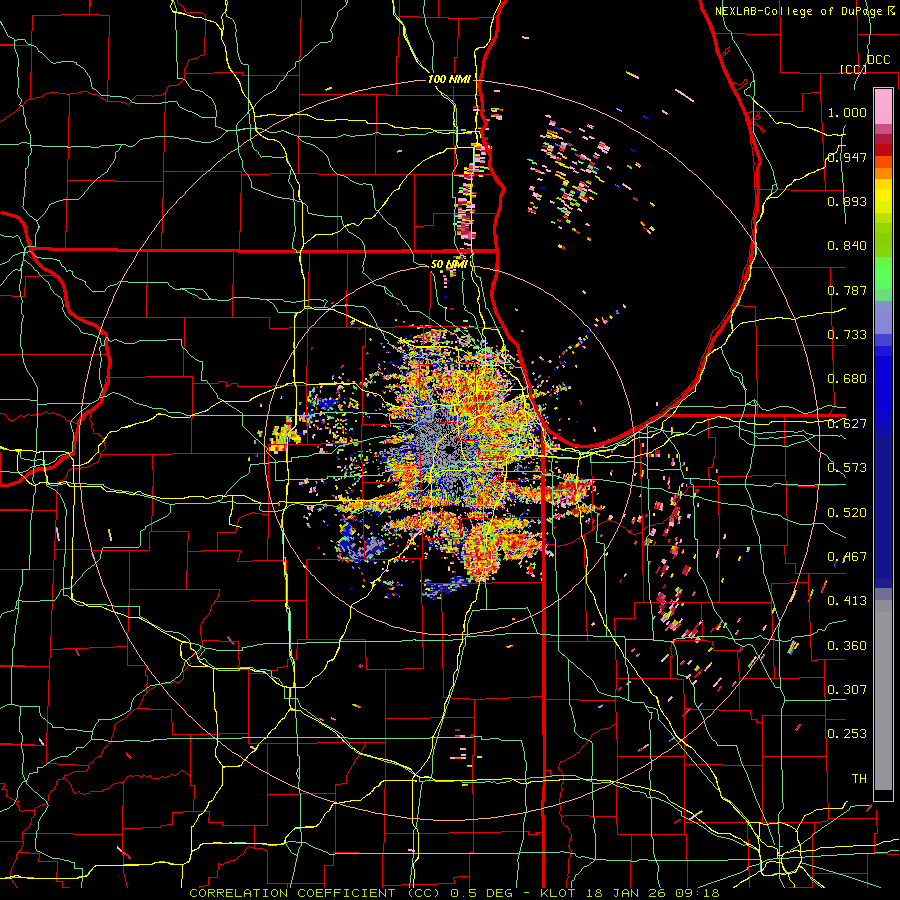Click the 0.5 DEG elevation text
This screenshot has height=900, width=900.
point(483,893)
